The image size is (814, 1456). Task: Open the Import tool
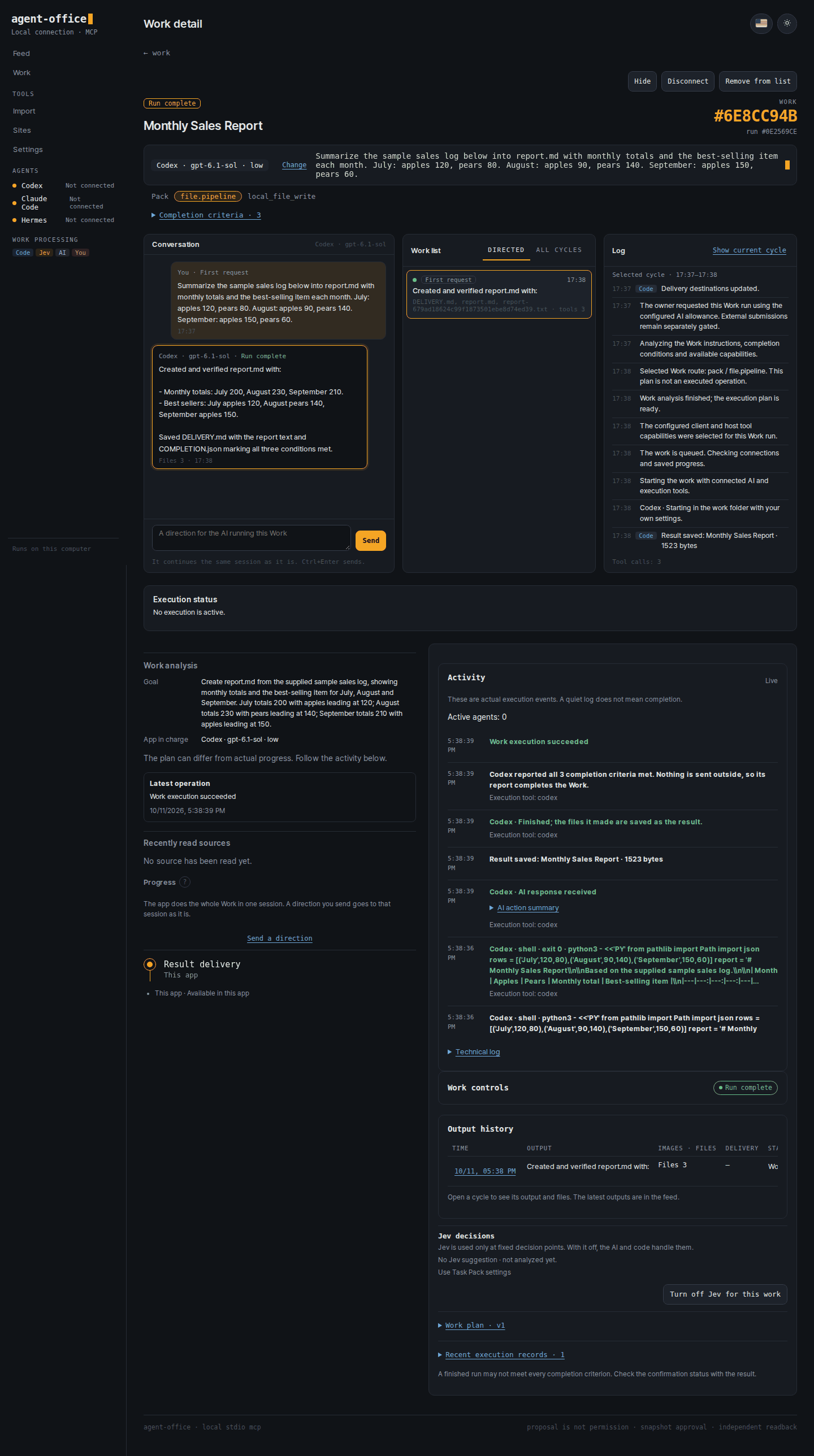pyautogui.click(x=24, y=111)
